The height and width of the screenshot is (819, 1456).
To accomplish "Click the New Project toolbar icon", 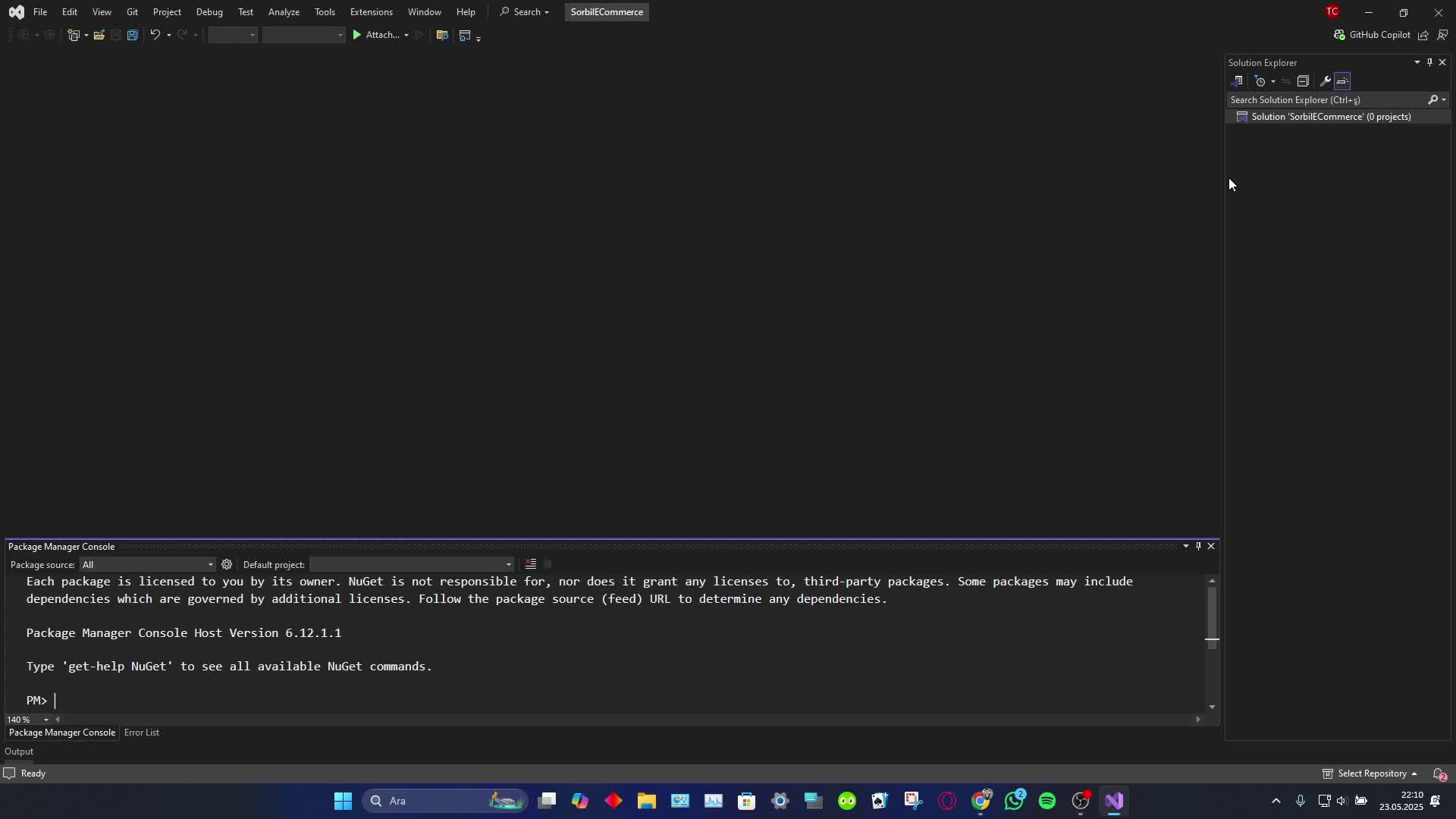I will 74,35.
